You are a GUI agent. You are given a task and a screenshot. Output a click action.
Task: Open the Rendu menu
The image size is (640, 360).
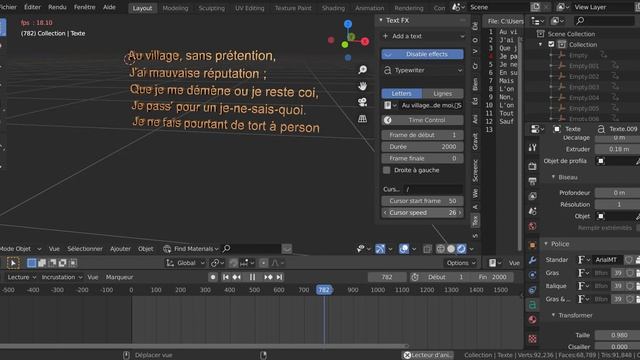[57, 7]
